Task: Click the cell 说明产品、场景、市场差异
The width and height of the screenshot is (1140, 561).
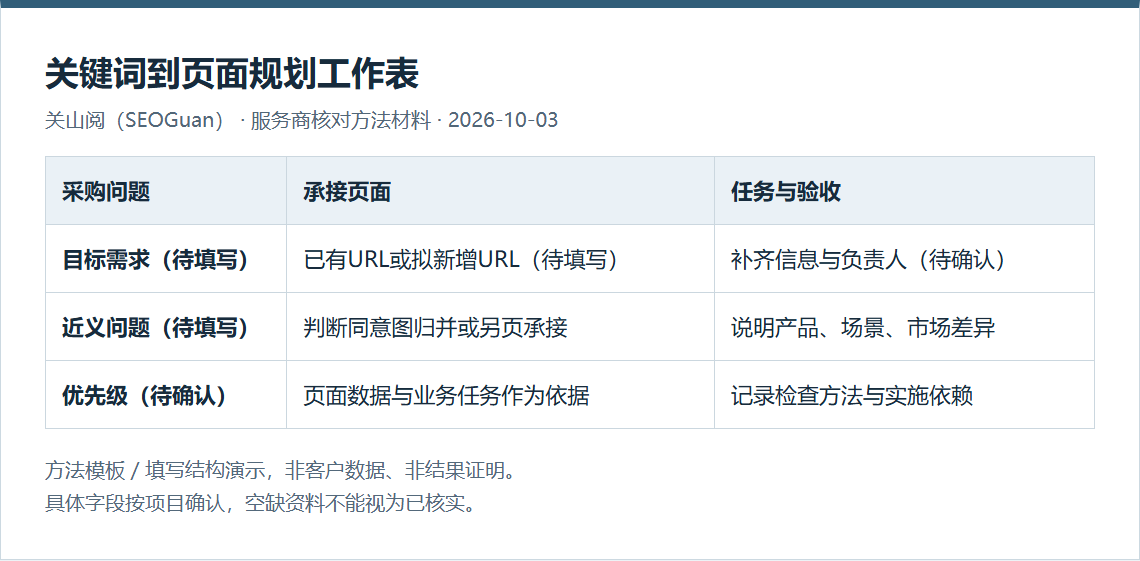Action: pyautogui.click(x=904, y=327)
